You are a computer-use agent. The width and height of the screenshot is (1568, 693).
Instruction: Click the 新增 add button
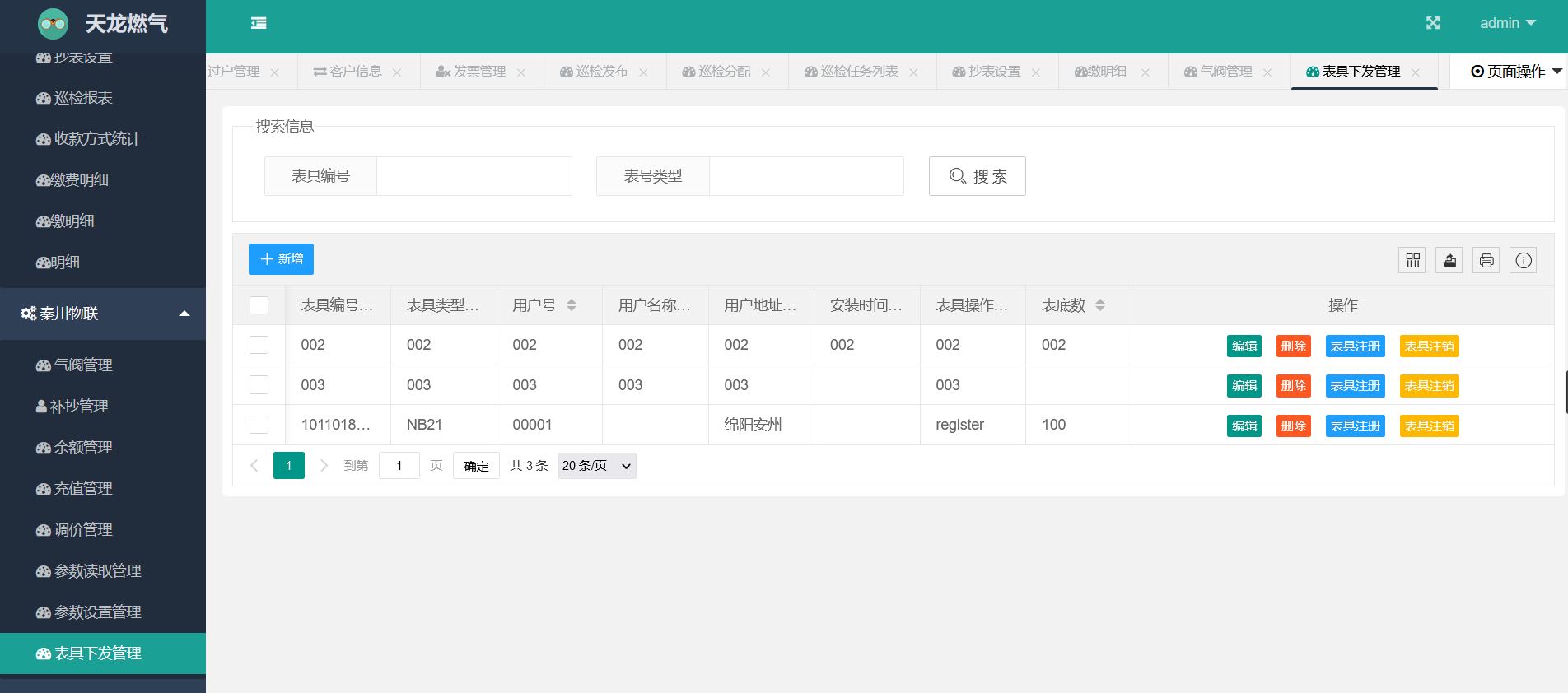coord(281,259)
